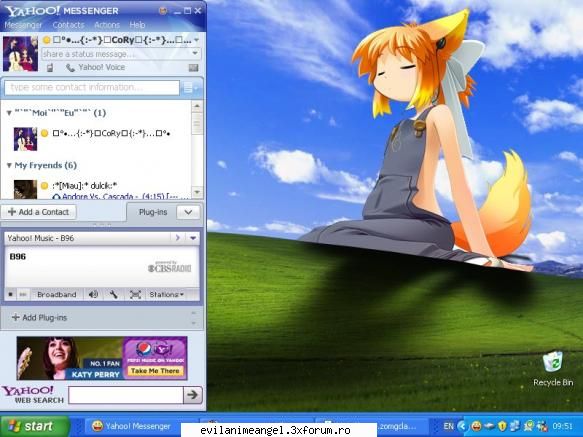The height and width of the screenshot is (437, 583).
Task: Click the tray icon just left of the clock
Action: pyautogui.click(x=542, y=426)
